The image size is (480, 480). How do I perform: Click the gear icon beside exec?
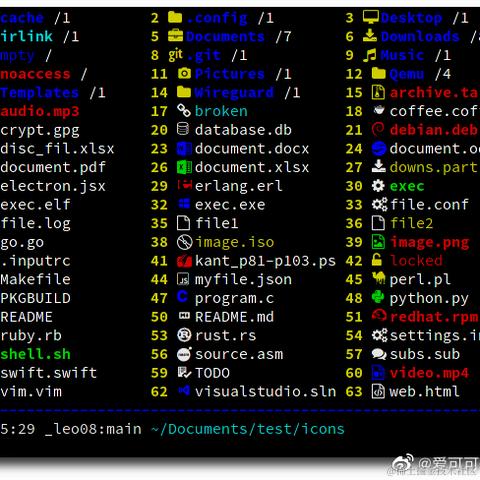tap(378, 186)
